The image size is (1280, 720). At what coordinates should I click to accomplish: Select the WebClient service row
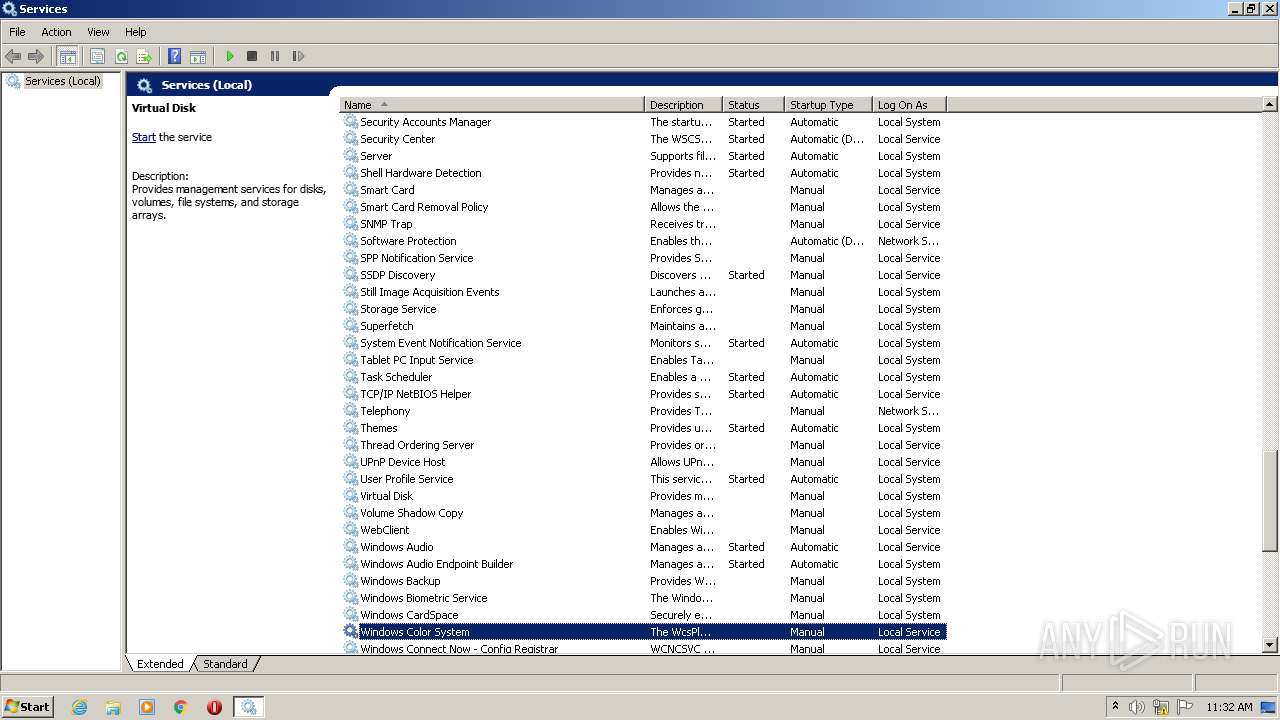pos(643,530)
